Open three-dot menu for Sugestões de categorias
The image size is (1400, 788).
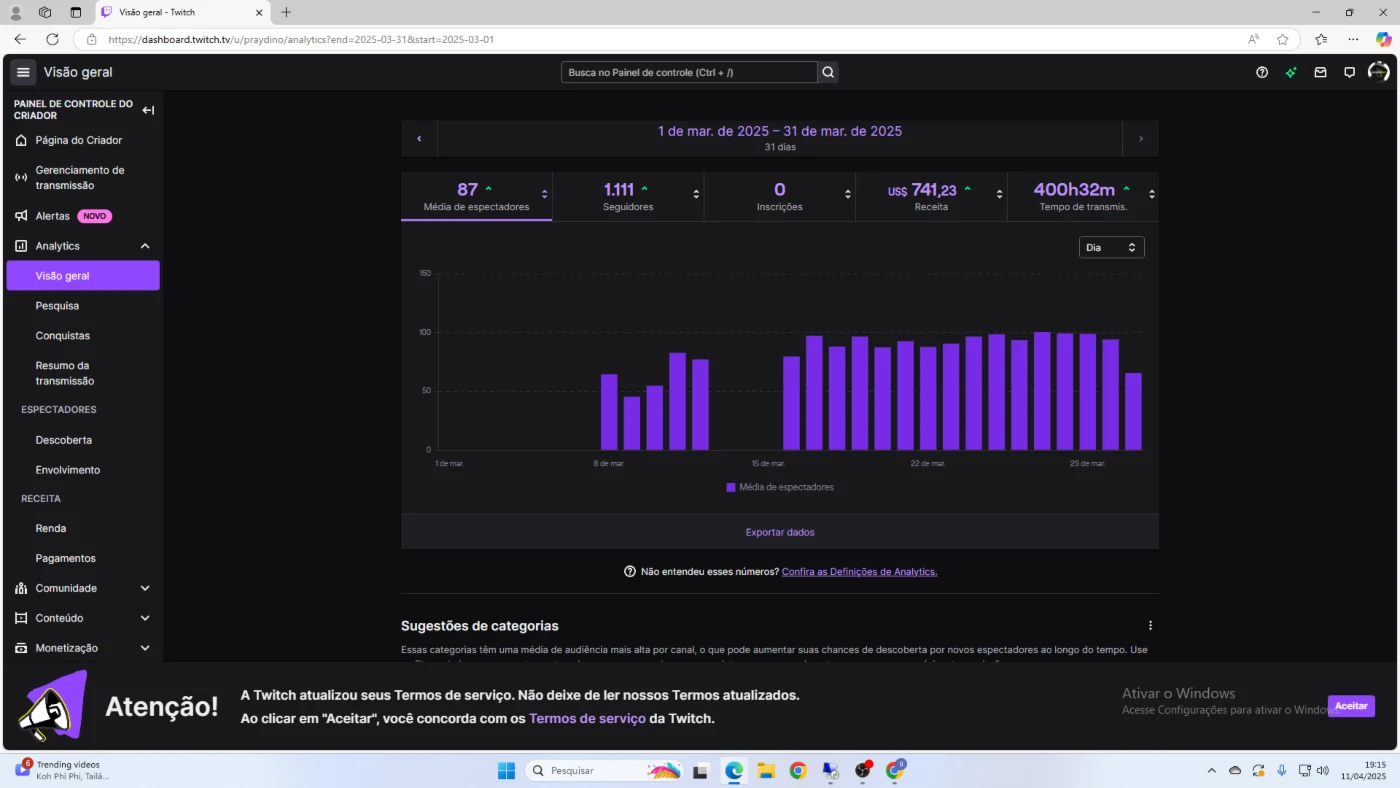[x=1150, y=625]
